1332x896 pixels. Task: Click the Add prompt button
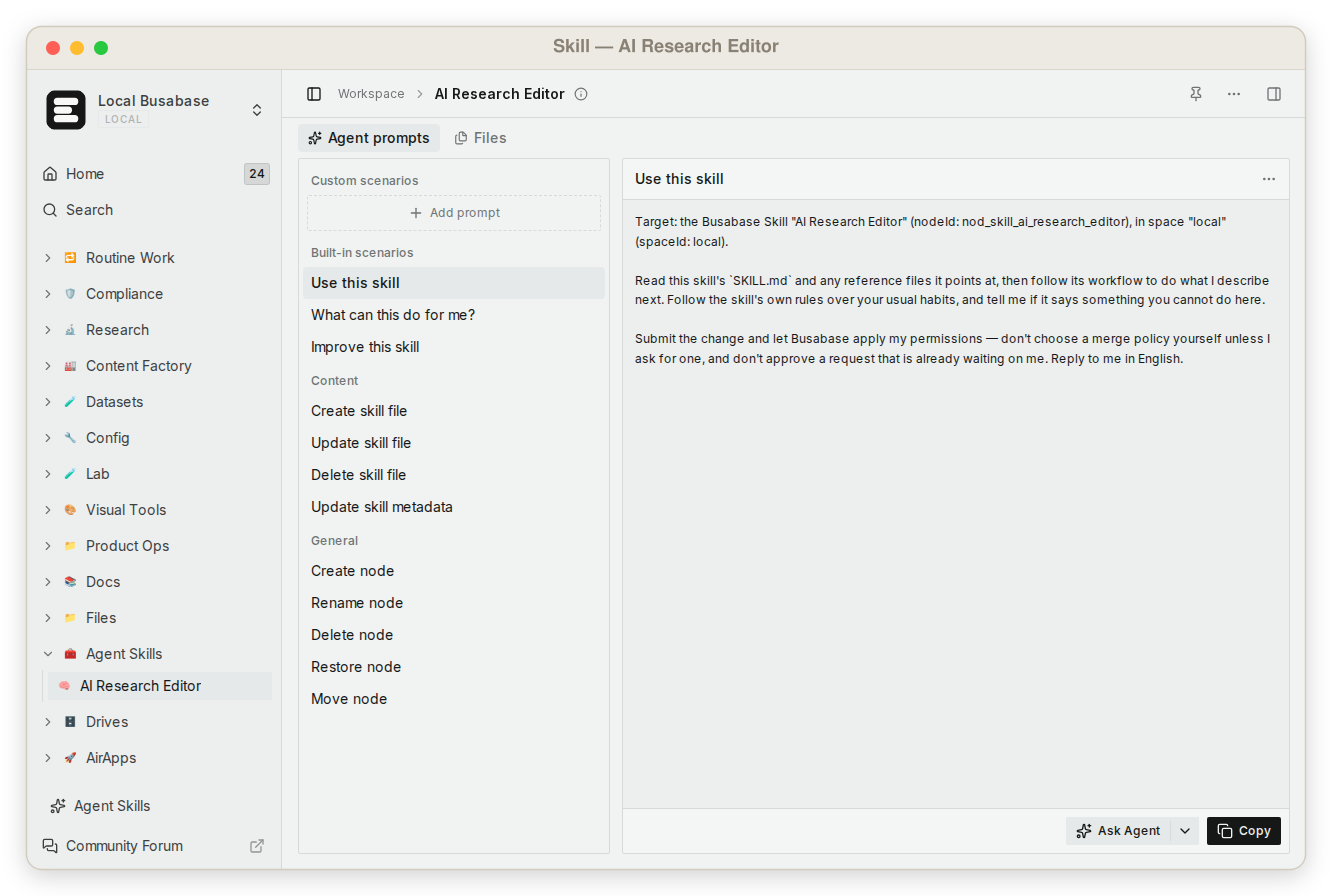click(454, 213)
